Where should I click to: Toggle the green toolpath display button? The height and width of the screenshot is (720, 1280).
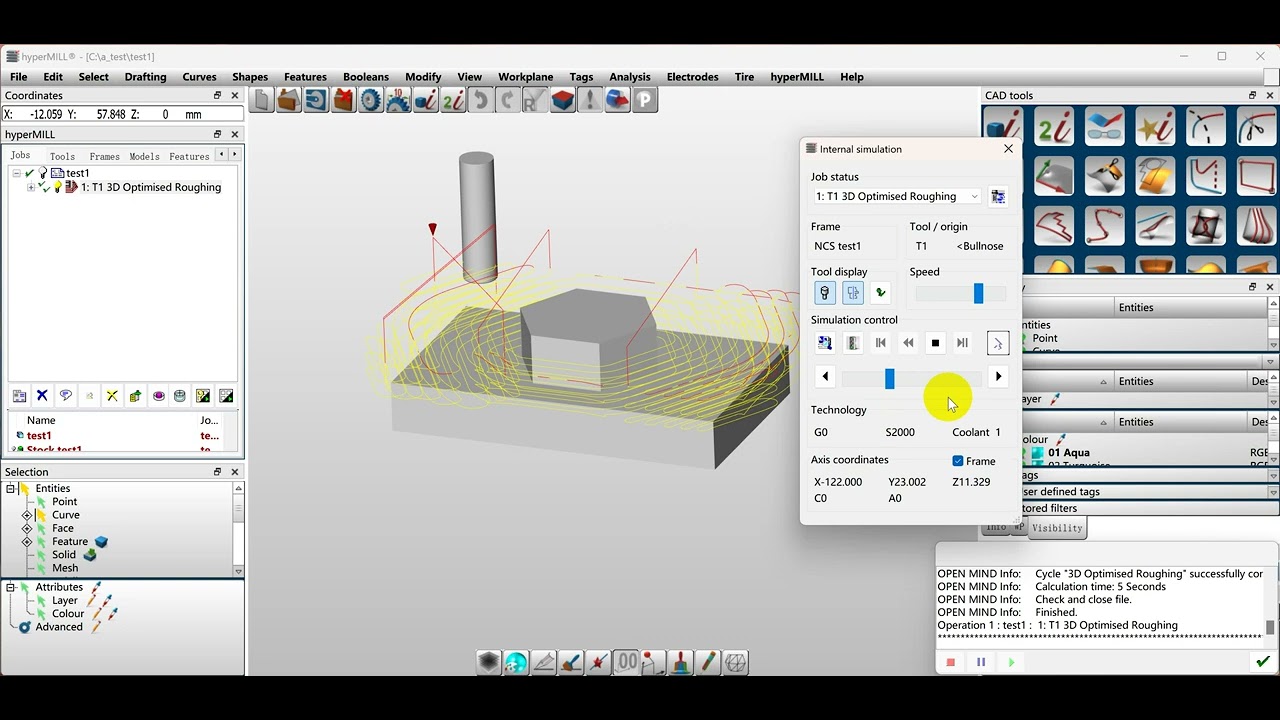(880, 293)
